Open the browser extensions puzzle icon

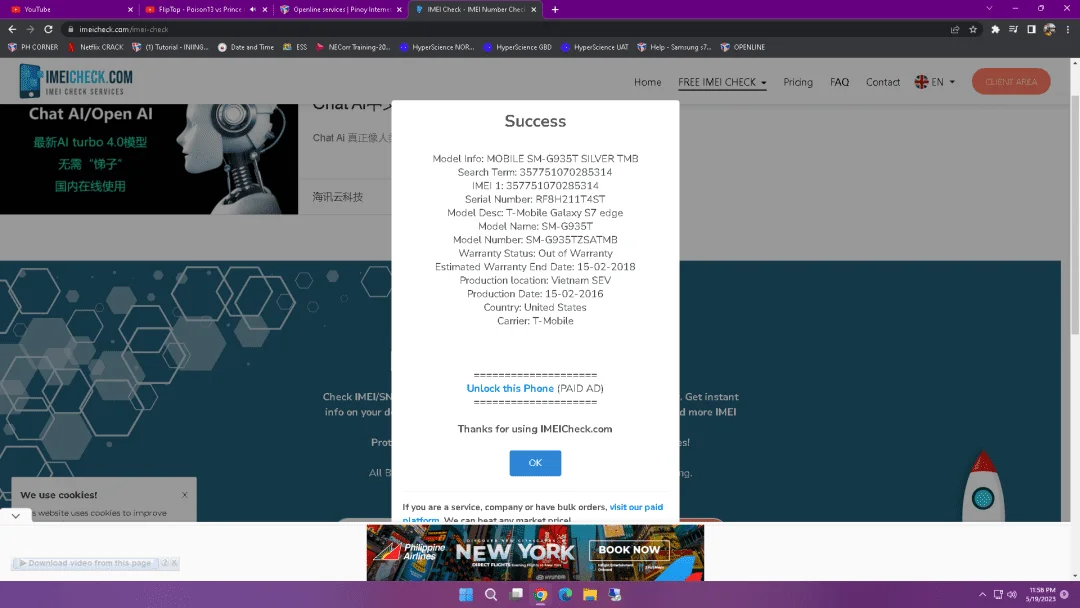[x=995, y=29]
